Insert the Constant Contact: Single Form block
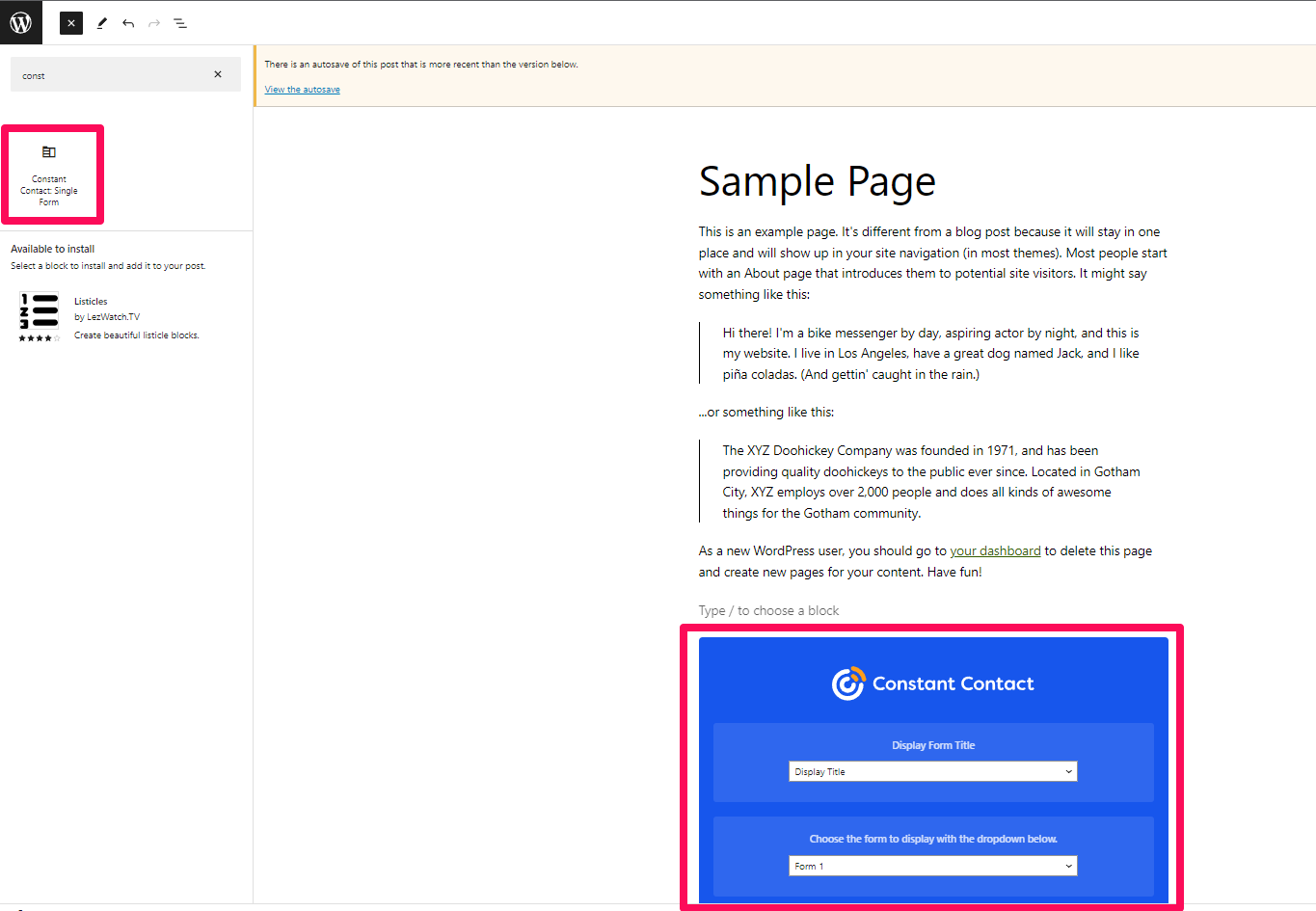The image size is (1316, 911). (x=49, y=174)
